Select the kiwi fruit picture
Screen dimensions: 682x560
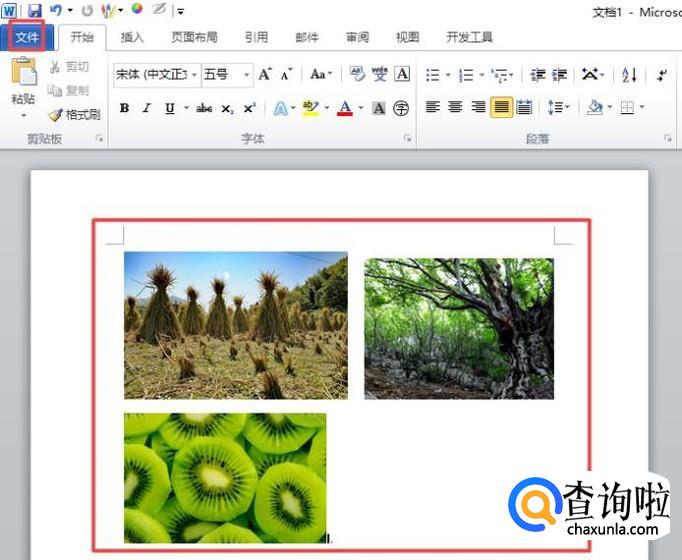click(x=225, y=477)
